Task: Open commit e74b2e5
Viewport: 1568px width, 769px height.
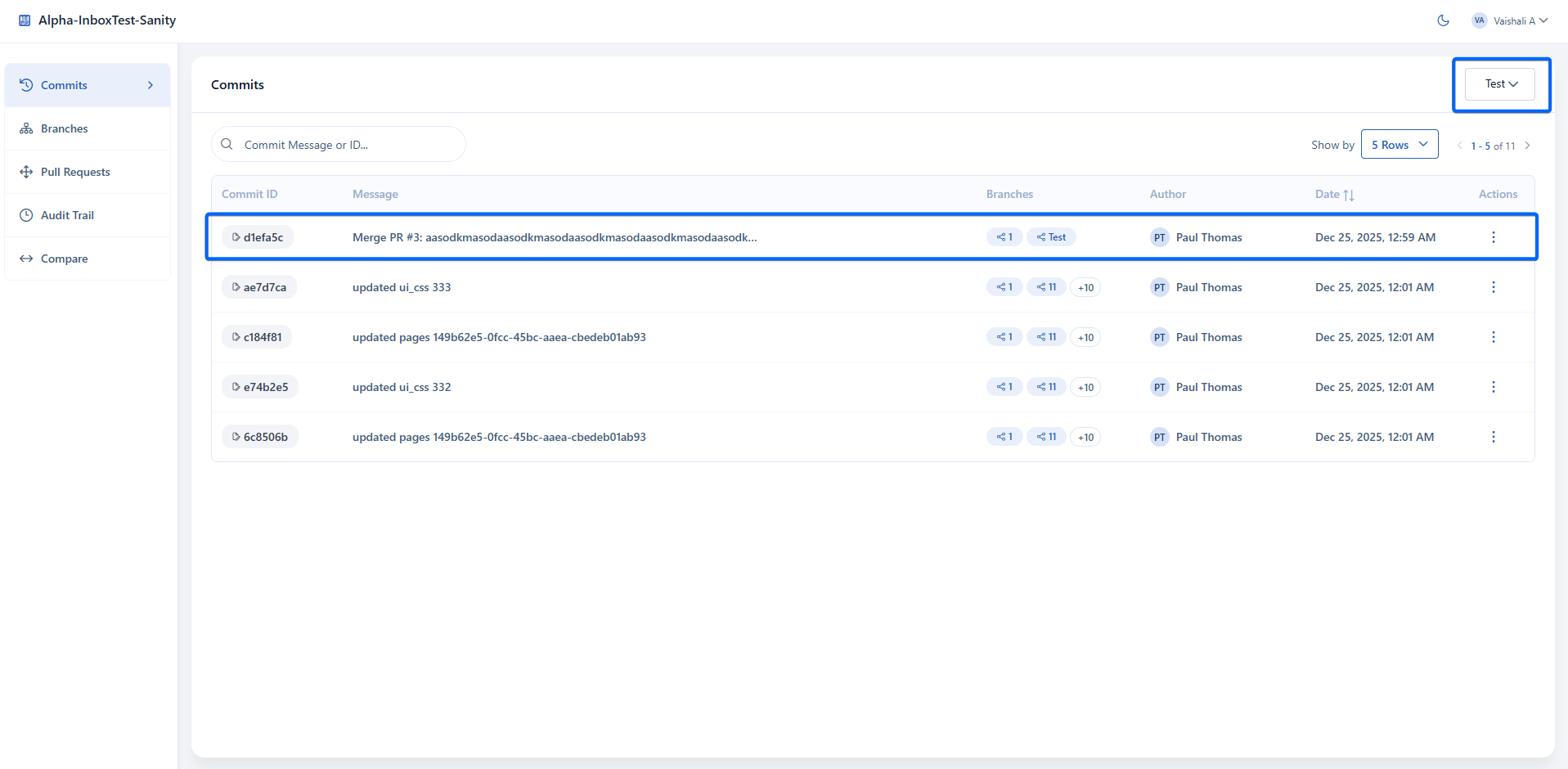Action: coord(260,387)
